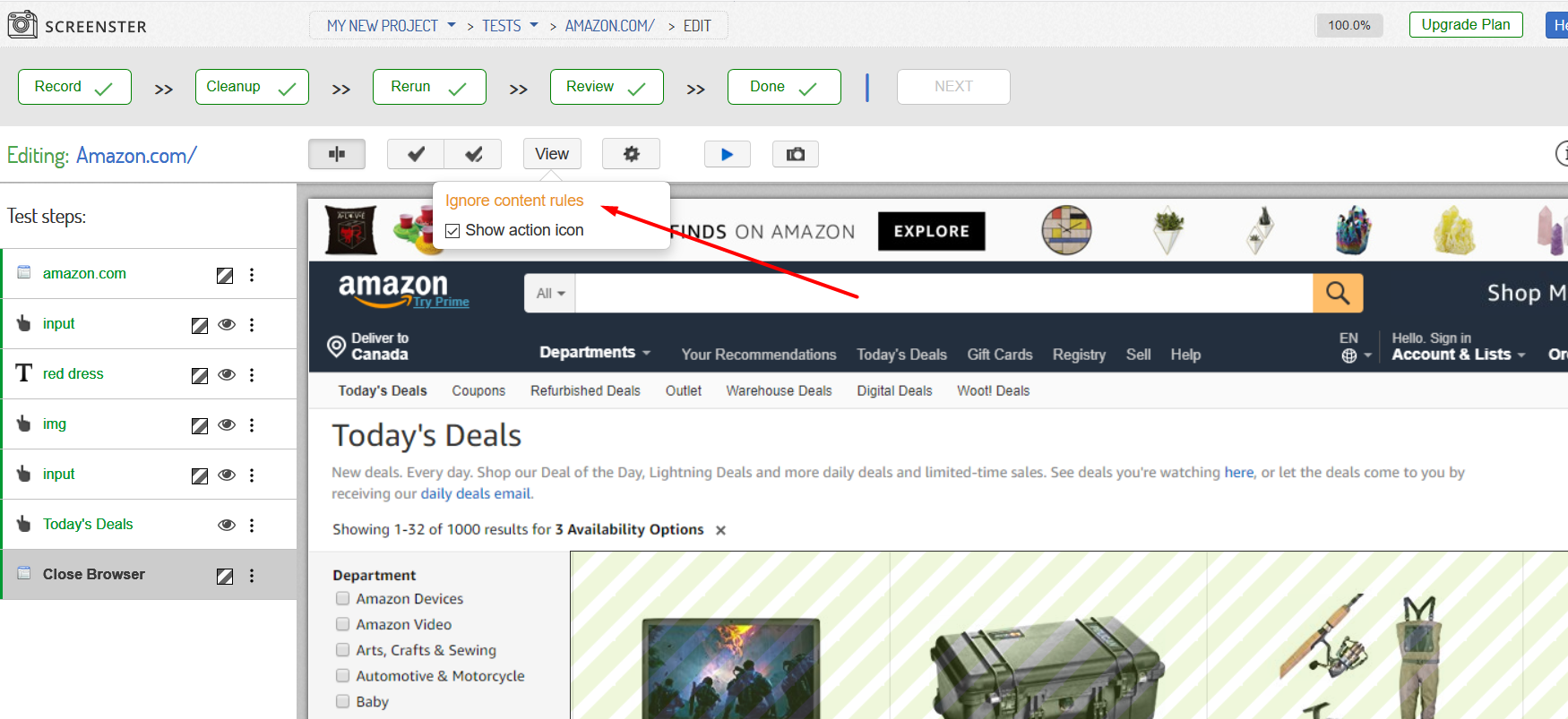
Task: Check the Baby department box
Action: pos(342,701)
